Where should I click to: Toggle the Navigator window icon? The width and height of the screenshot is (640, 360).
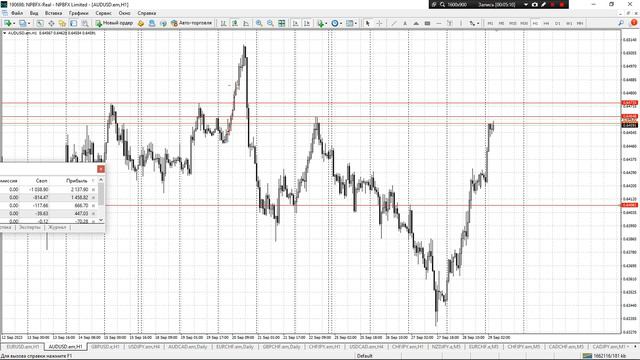tap(62, 23)
